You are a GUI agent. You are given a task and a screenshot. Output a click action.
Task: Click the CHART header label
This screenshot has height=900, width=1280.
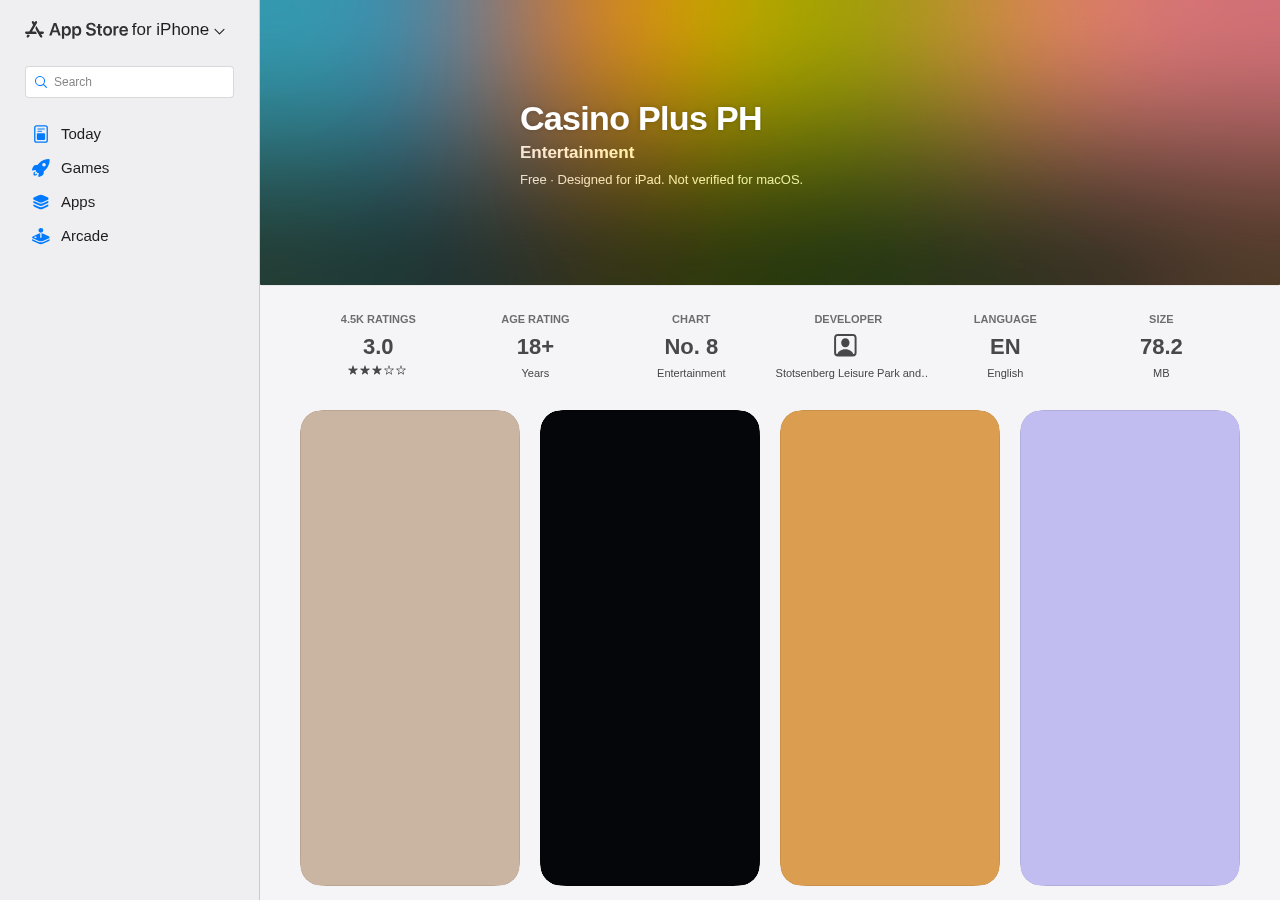[691, 319]
